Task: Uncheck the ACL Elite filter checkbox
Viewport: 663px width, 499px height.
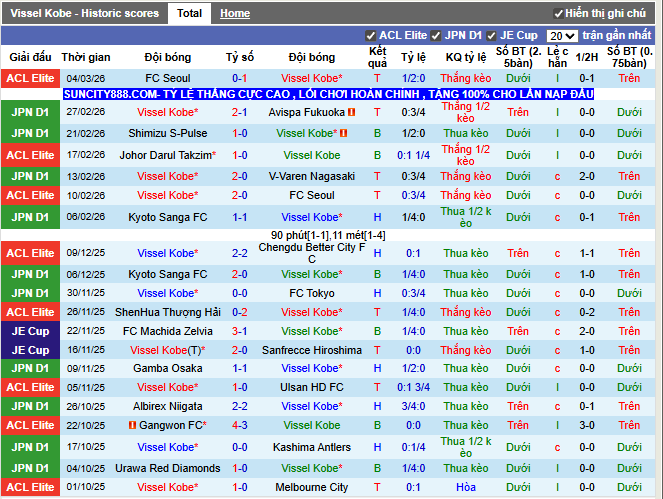Action: (371, 35)
